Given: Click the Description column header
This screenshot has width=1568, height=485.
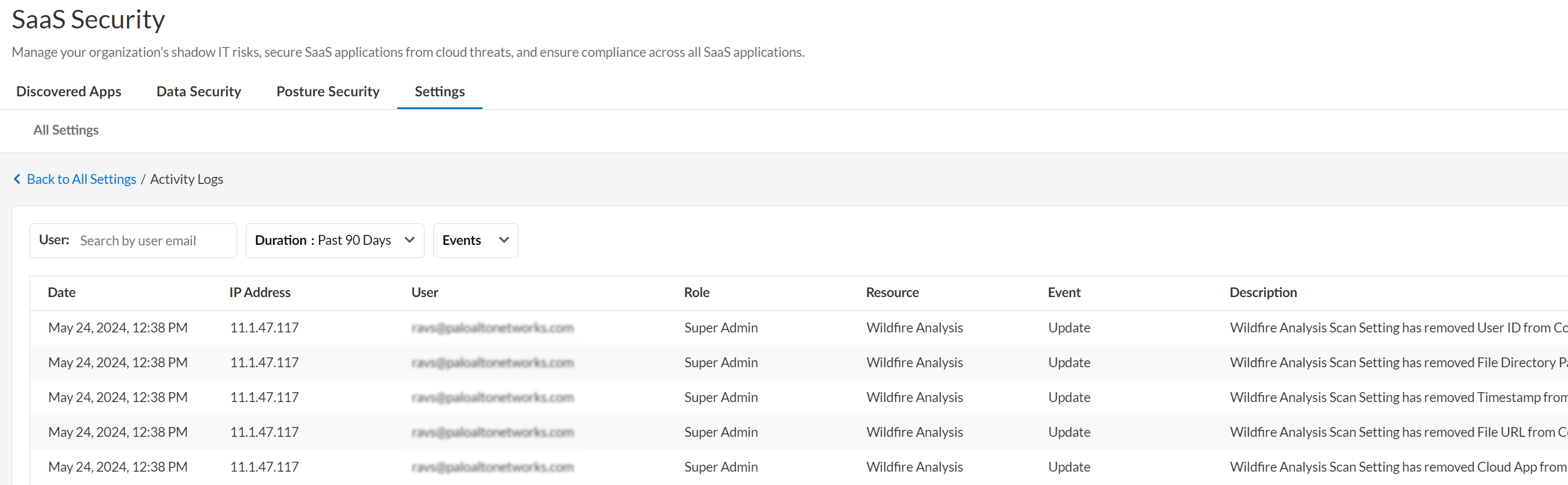Looking at the screenshot, I should pyautogui.click(x=1262, y=292).
